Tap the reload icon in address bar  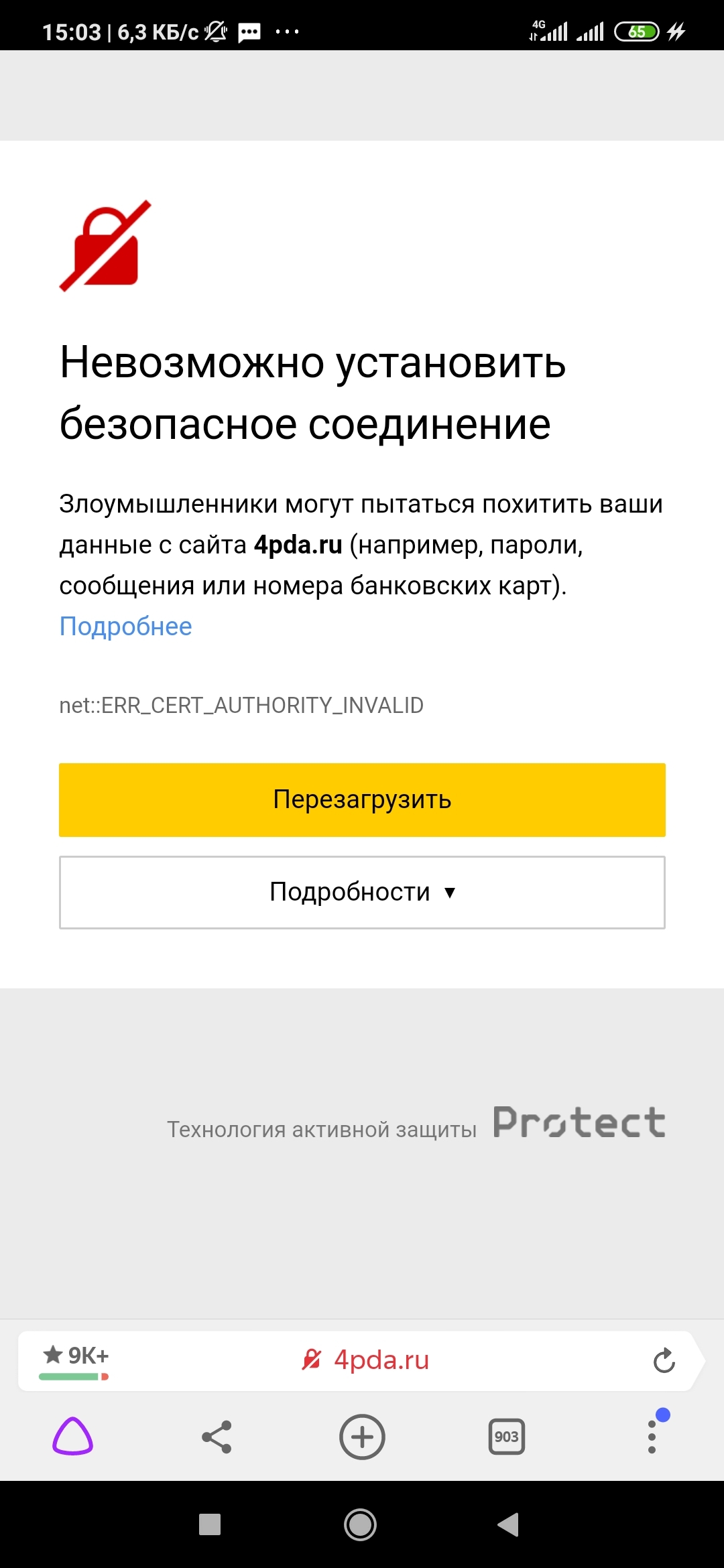664,1361
